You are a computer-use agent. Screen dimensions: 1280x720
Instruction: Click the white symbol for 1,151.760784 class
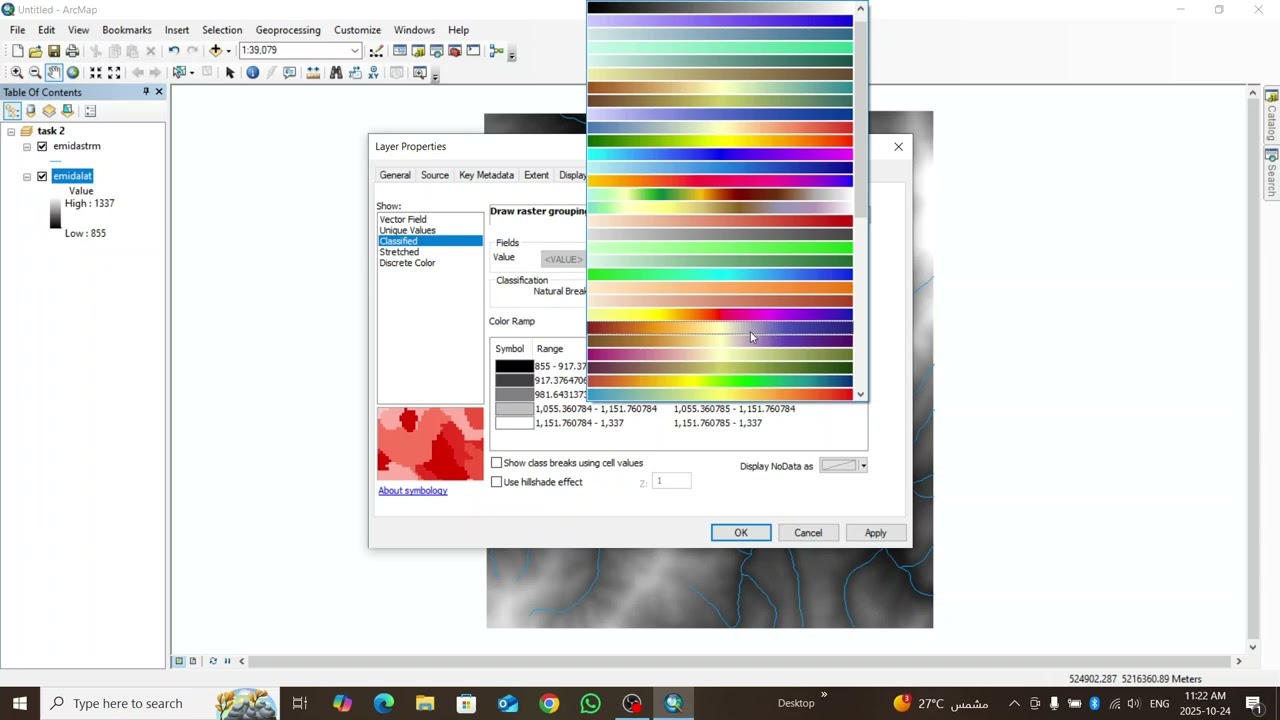[514, 423]
